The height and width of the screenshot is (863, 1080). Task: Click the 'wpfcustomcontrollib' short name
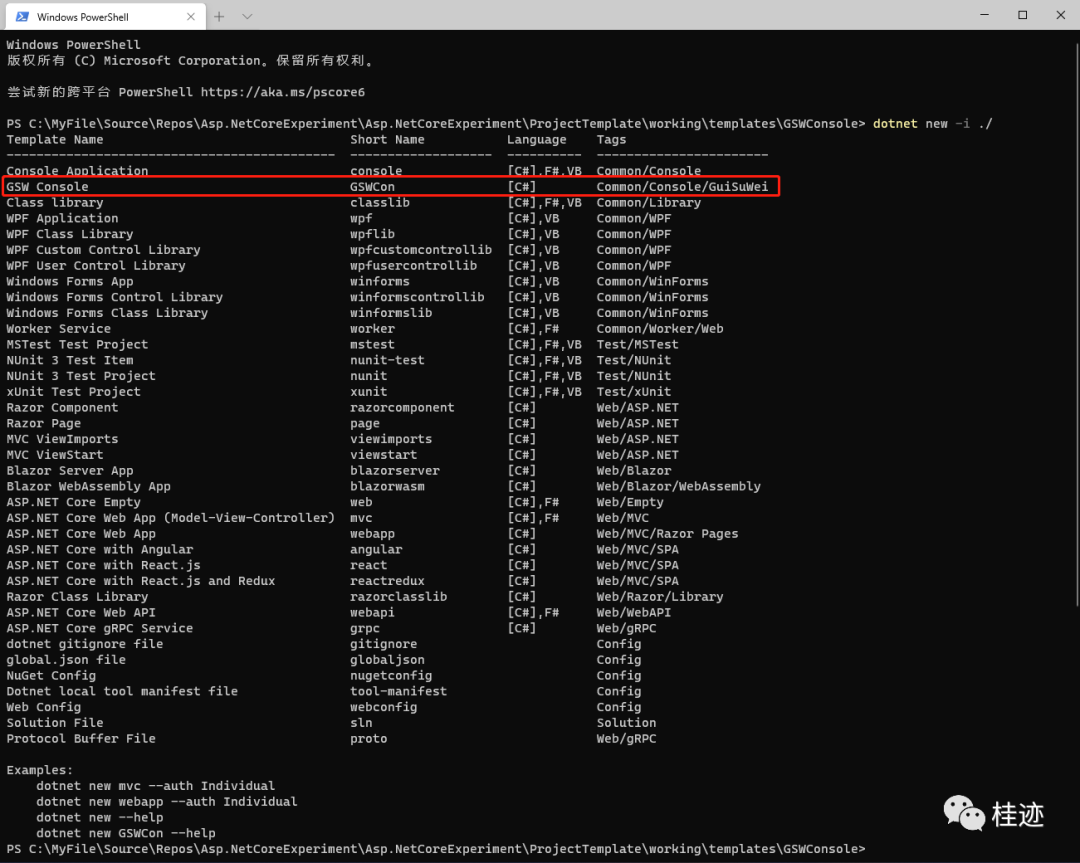[421, 250]
